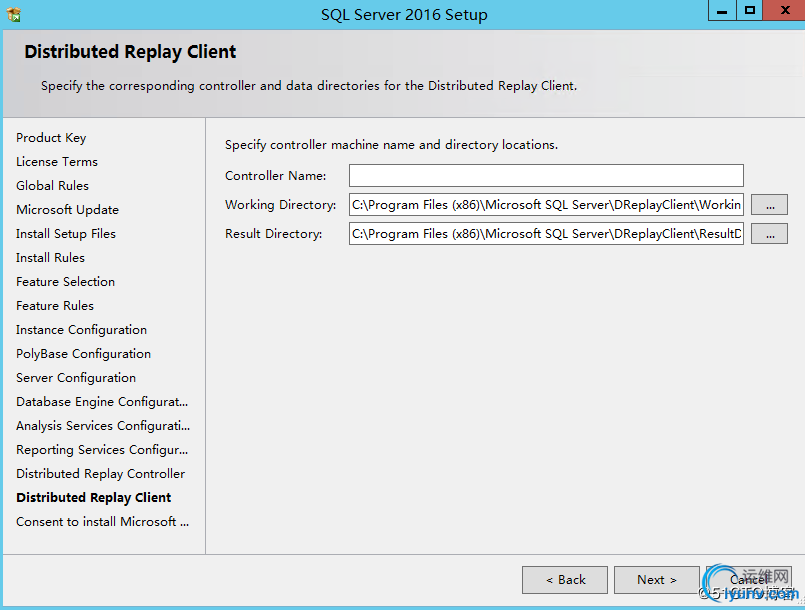Select the License Terms step
805x610 pixels.
pos(56,162)
